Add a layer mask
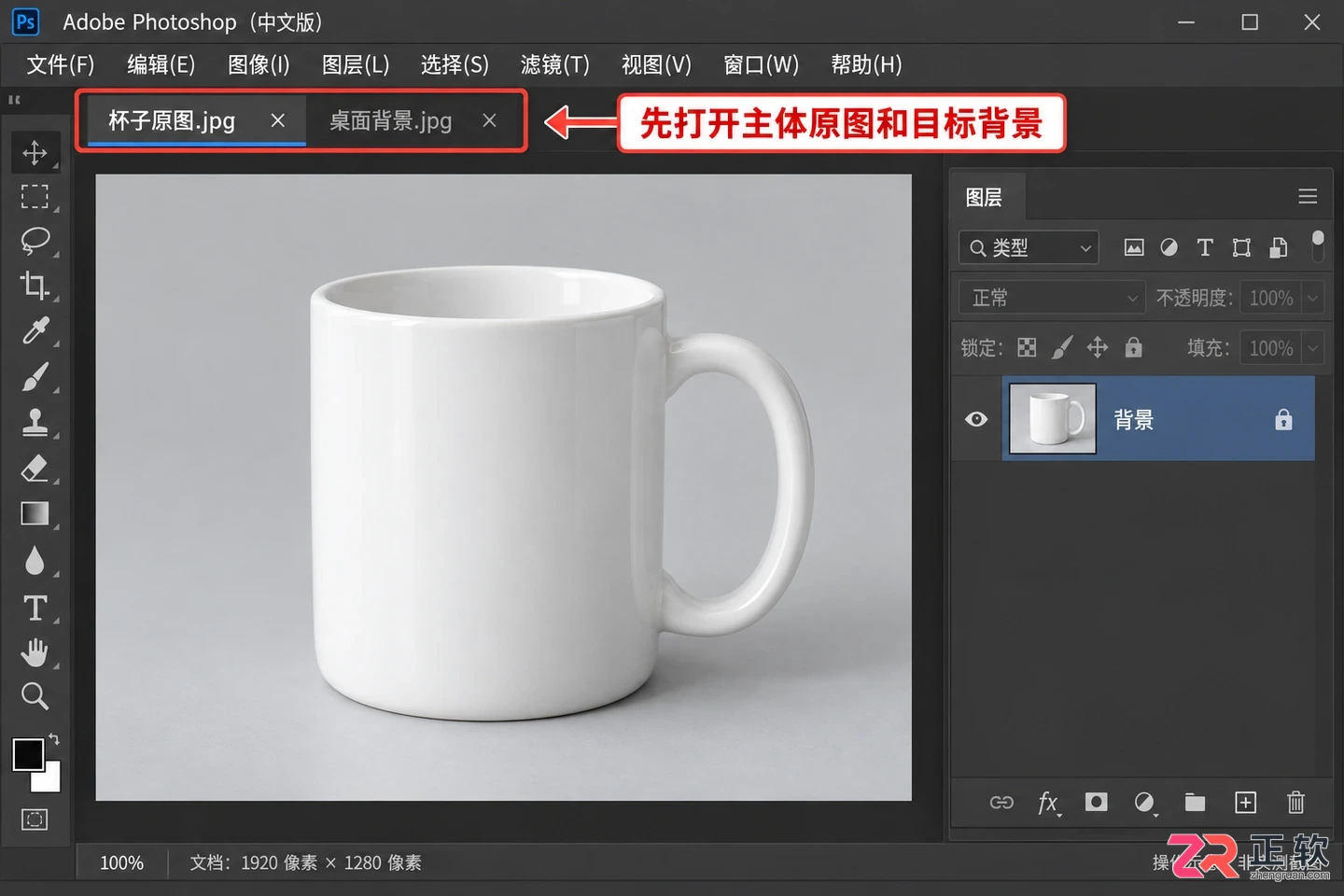The image size is (1344, 896). (x=1096, y=803)
